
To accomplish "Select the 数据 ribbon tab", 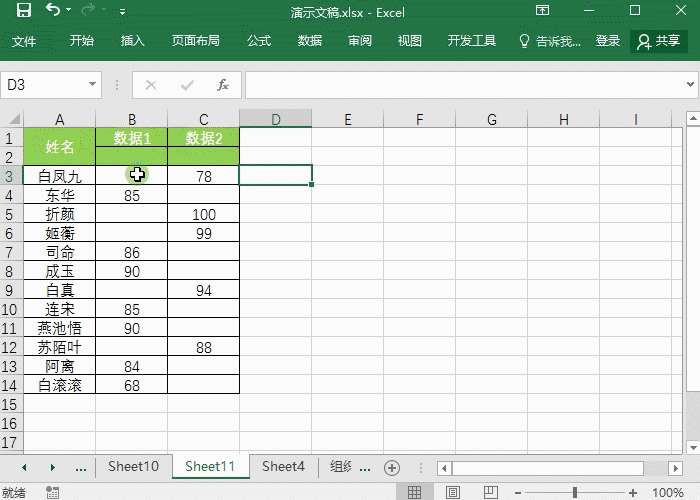I will [x=310, y=41].
